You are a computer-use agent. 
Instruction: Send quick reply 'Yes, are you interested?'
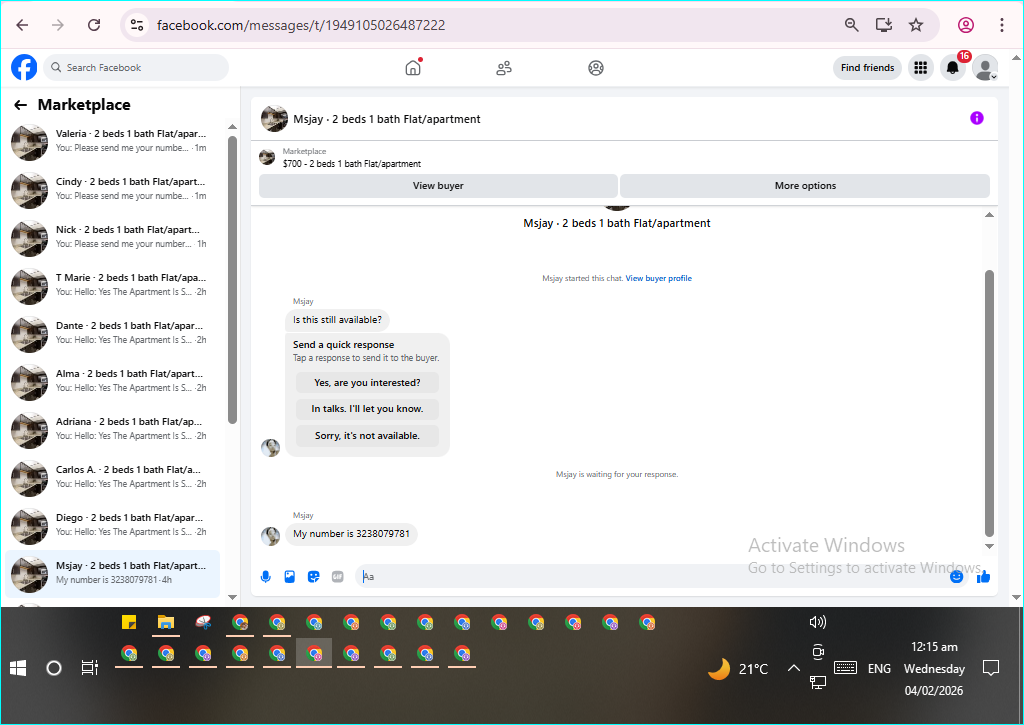click(367, 383)
